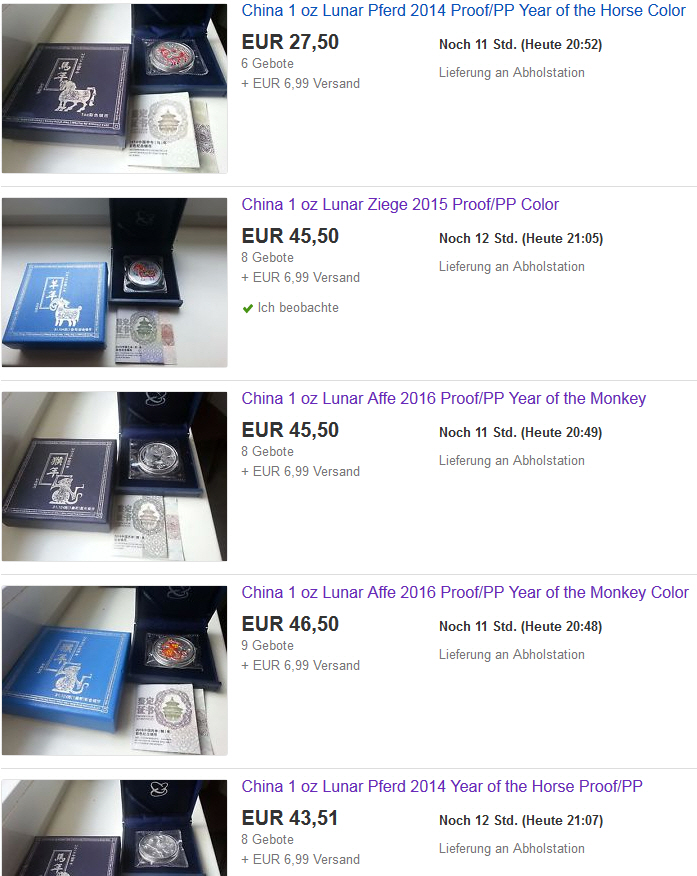Viewport: 697px width, 876px height.
Task: Open the Pferd 2014 Year of the Horse Proof/PP title
Action: tap(442, 786)
